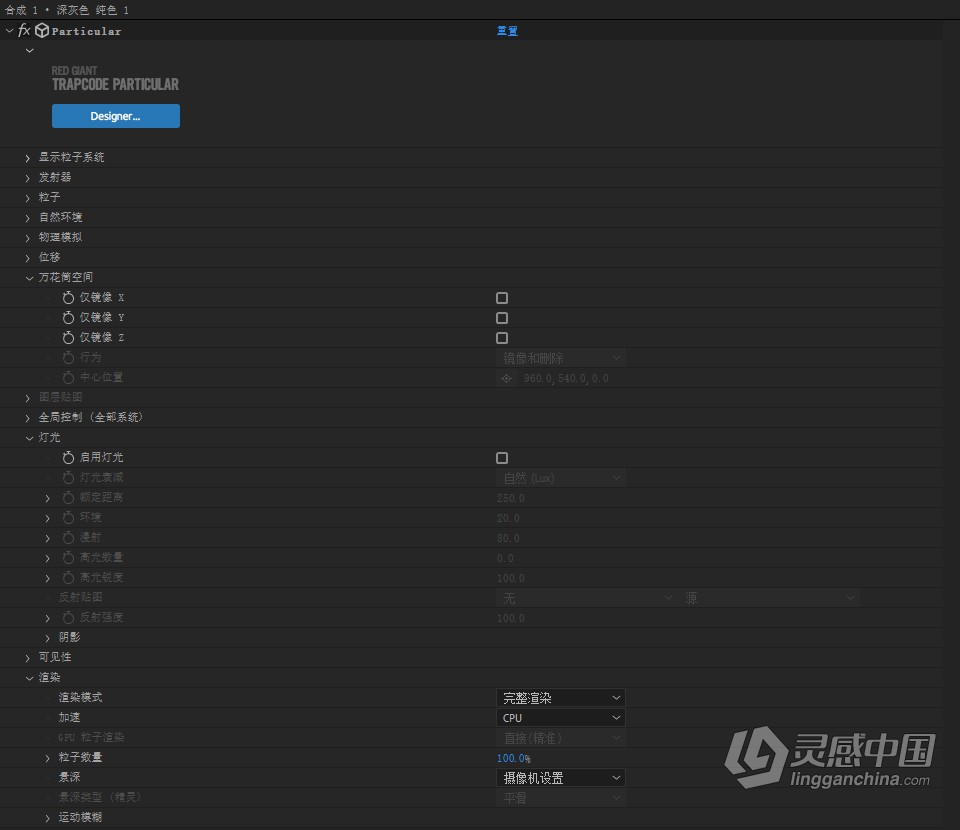Click stopwatch icon for 高光数量
Image resolution: width=960 pixels, height=830 pixels.
coord(68,558)
